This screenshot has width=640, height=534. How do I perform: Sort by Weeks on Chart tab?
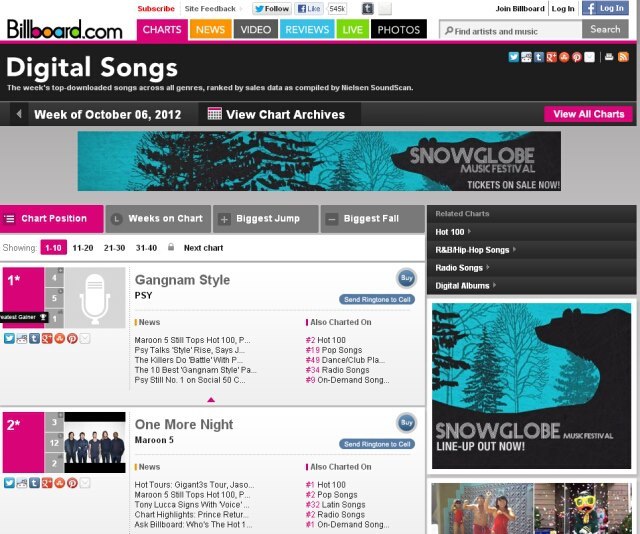pyautogui.click(x=158, y=219)
